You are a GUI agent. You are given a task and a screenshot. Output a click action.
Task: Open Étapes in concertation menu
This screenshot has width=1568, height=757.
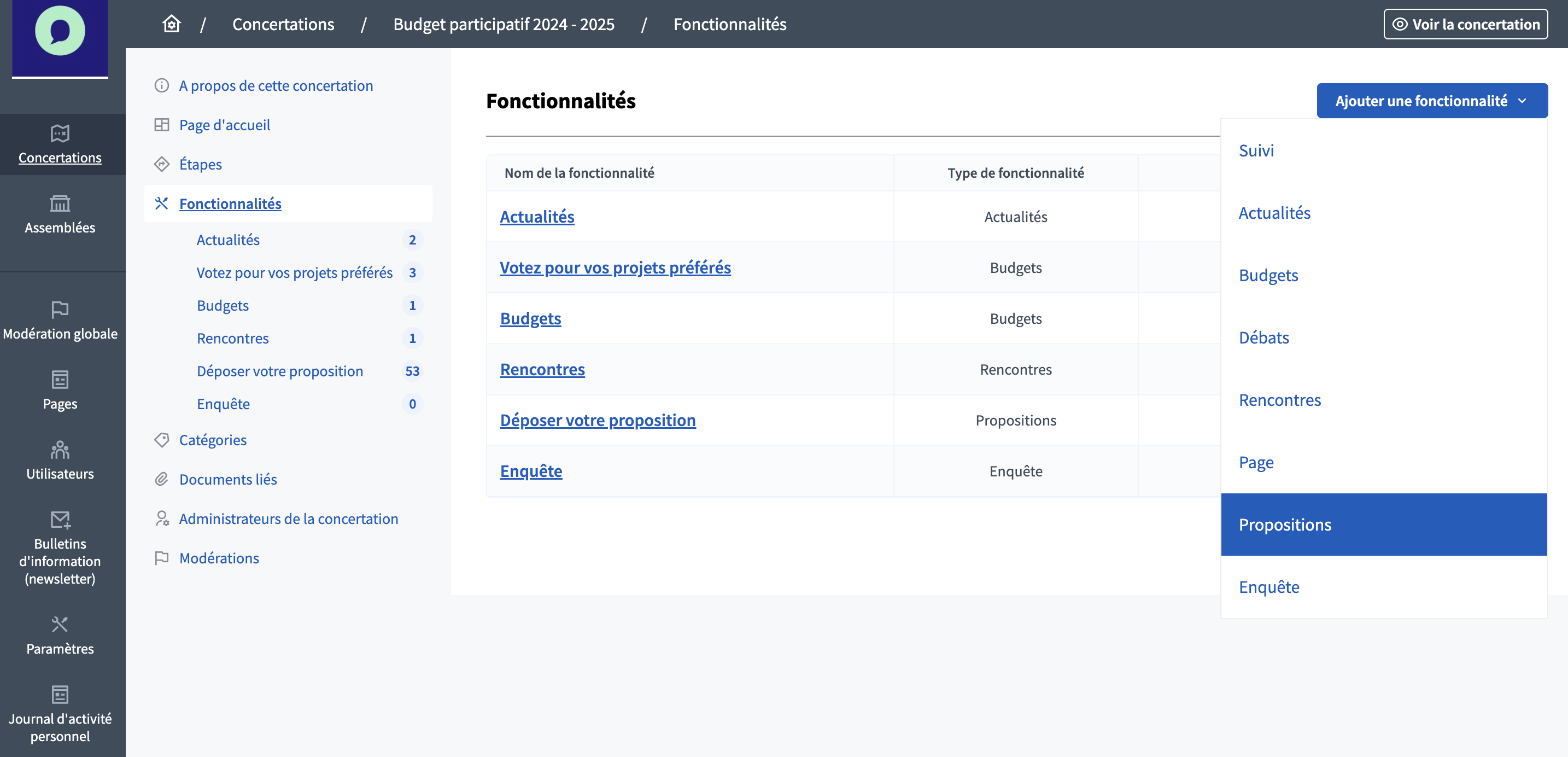point(200,164)
